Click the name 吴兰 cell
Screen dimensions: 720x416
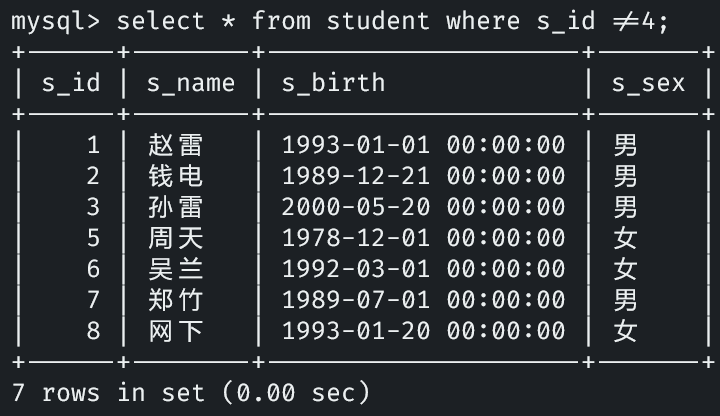[x=176, y=269]
